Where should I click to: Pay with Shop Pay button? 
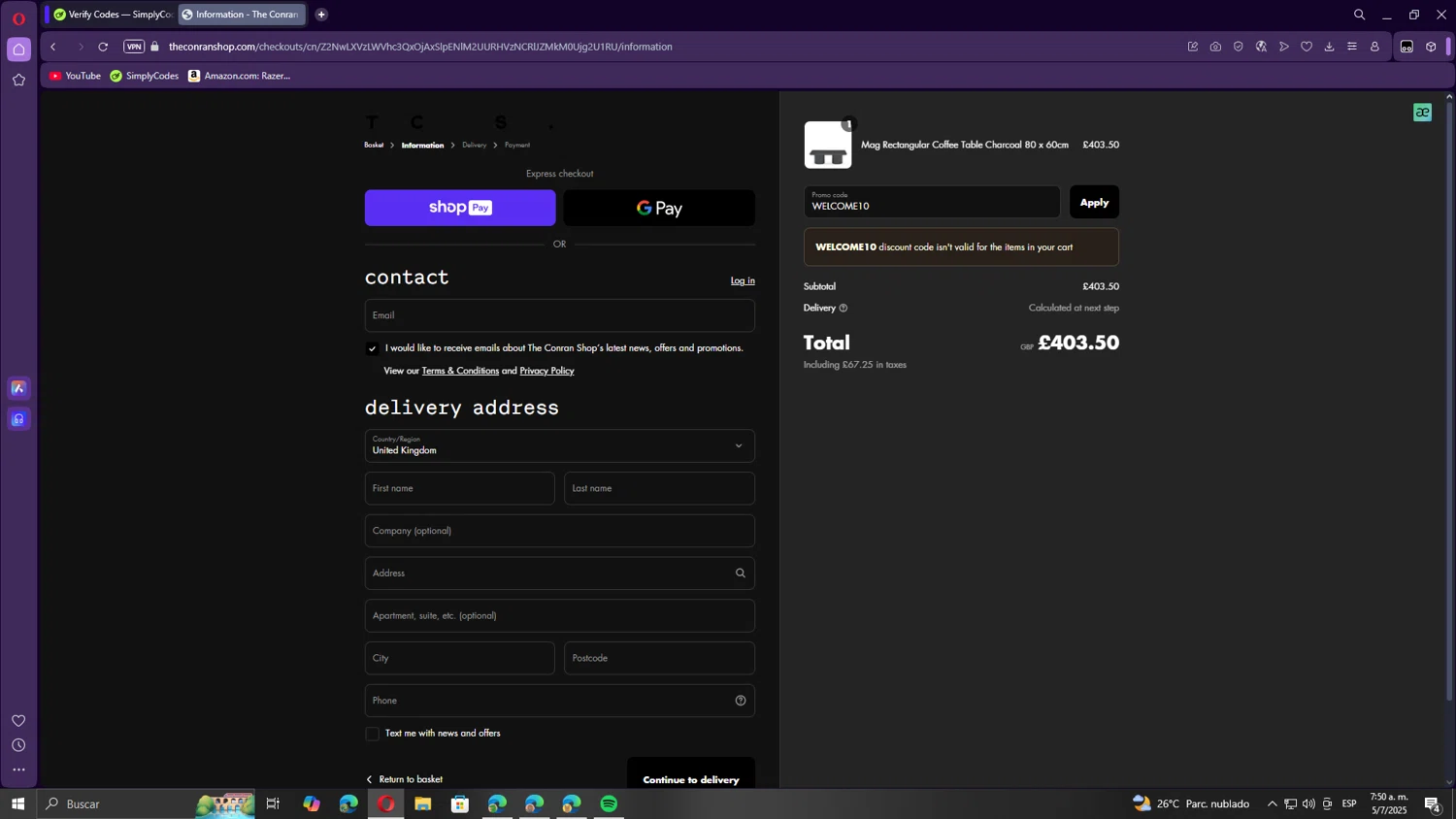pos(460,208)
